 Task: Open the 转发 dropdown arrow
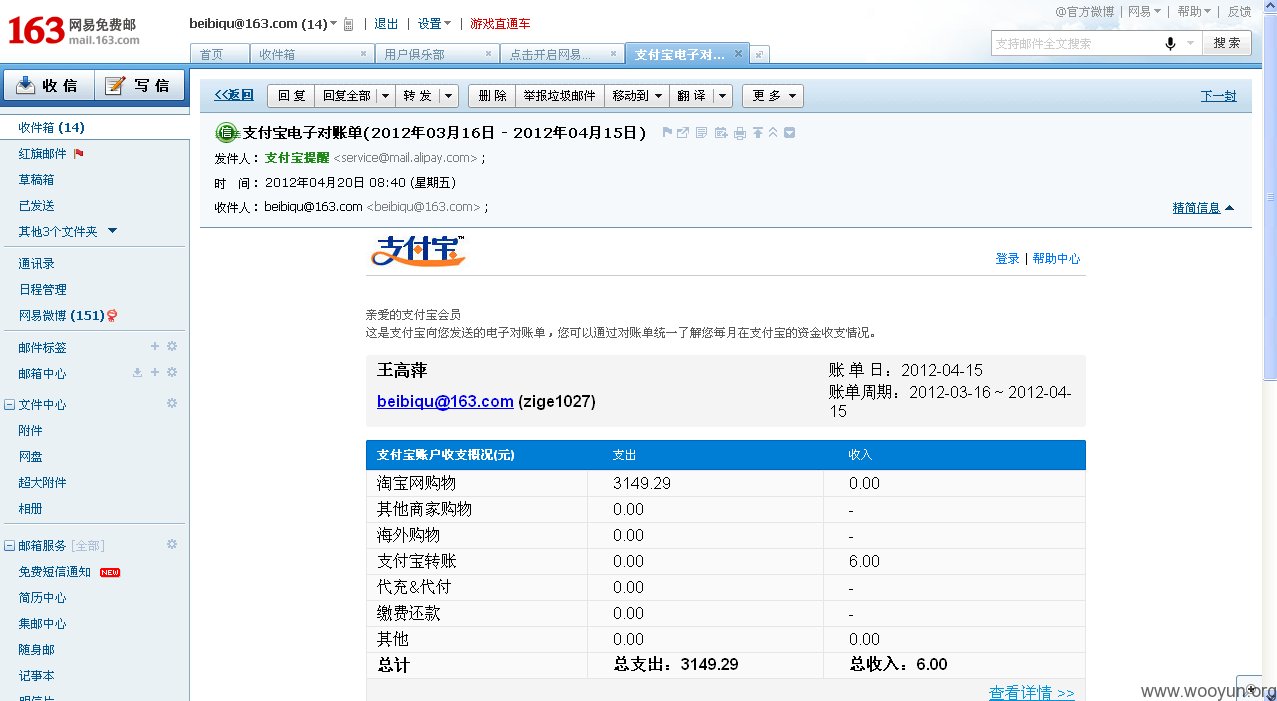tap(448, 96)
